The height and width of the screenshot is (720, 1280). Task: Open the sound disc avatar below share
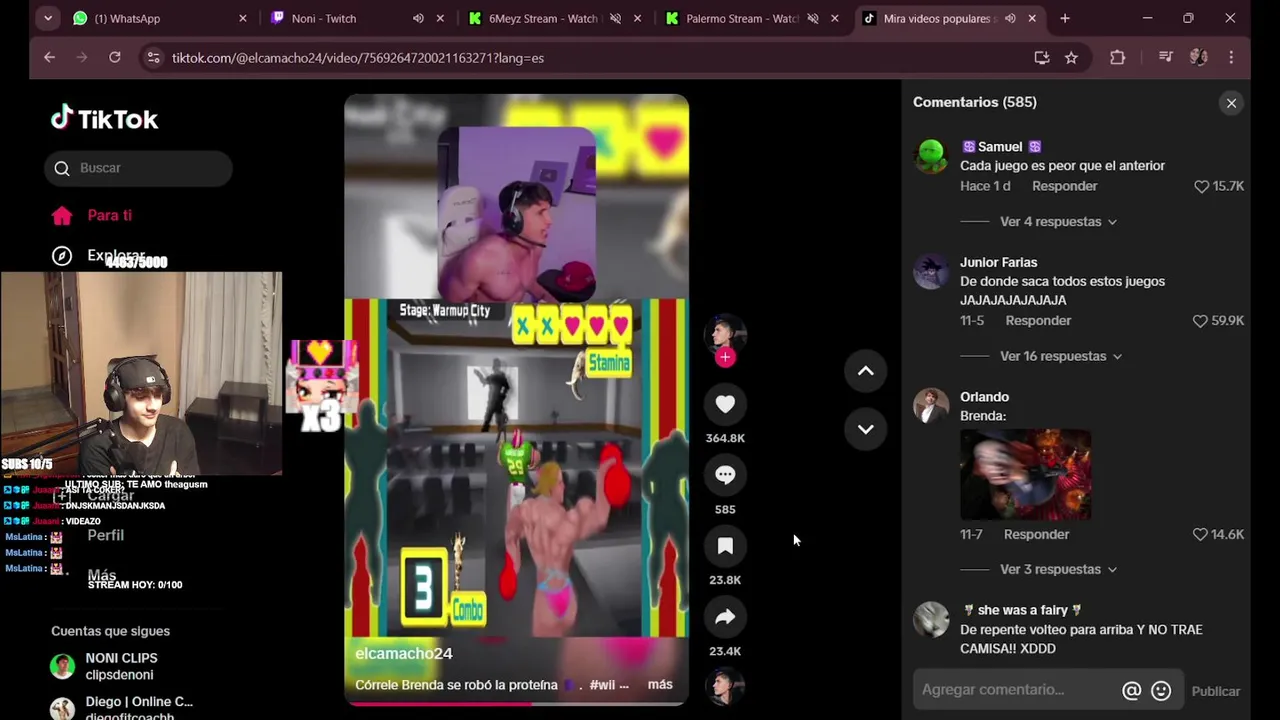point(725,687)
